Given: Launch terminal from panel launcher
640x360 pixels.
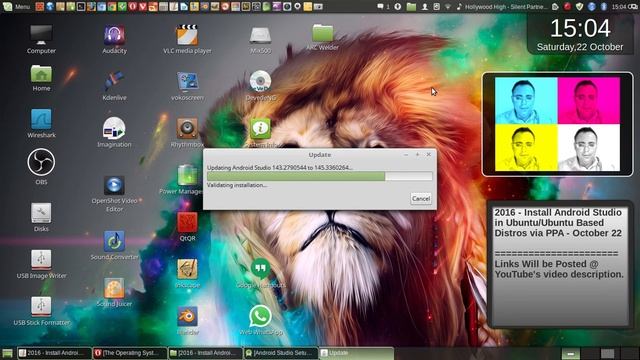Looking at the screenshot, I should [81, 7].
